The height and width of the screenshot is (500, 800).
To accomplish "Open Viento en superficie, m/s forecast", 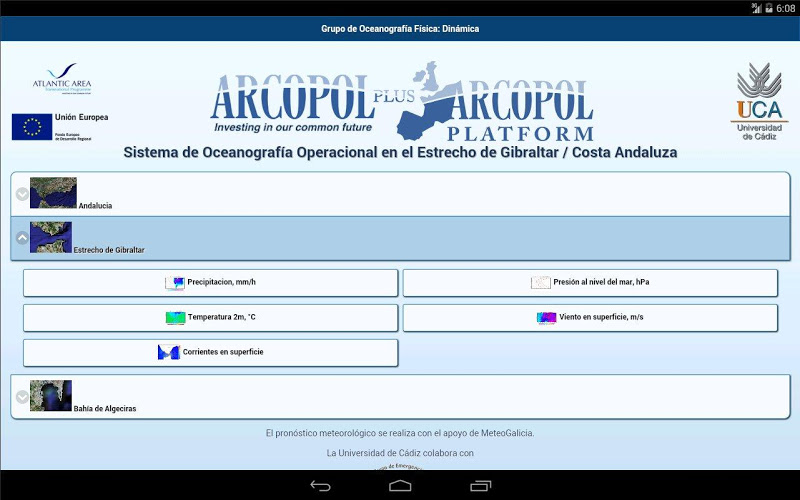I will click(x=590, y=317).
